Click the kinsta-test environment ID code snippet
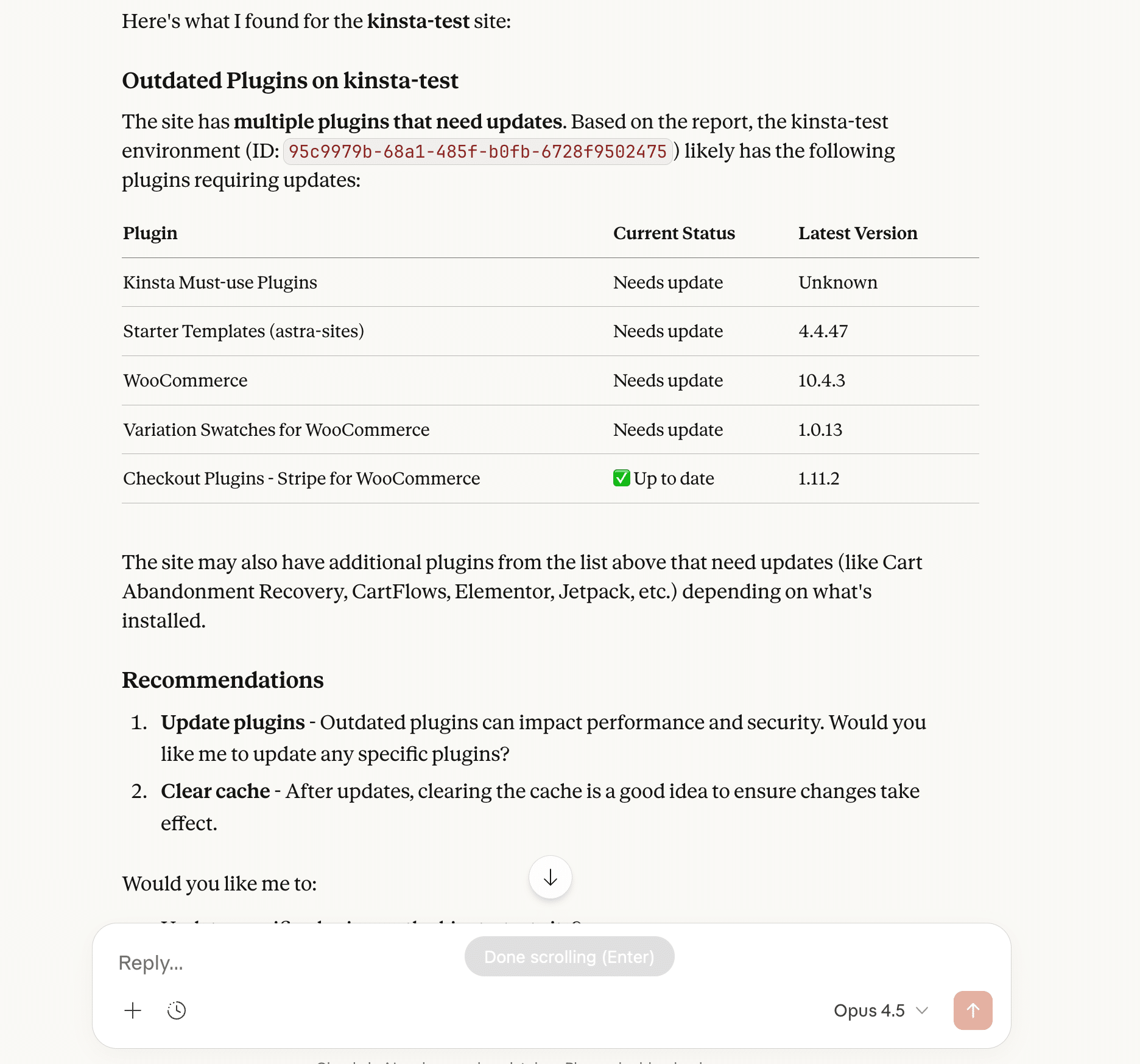Screen dimensions: 1140x1064 [477, 152]
